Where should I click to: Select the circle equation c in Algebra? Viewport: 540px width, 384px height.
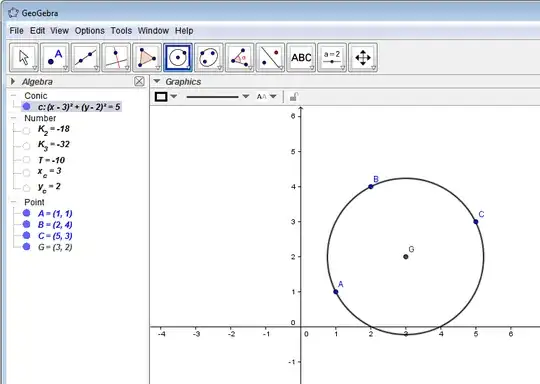click(79, 107)
